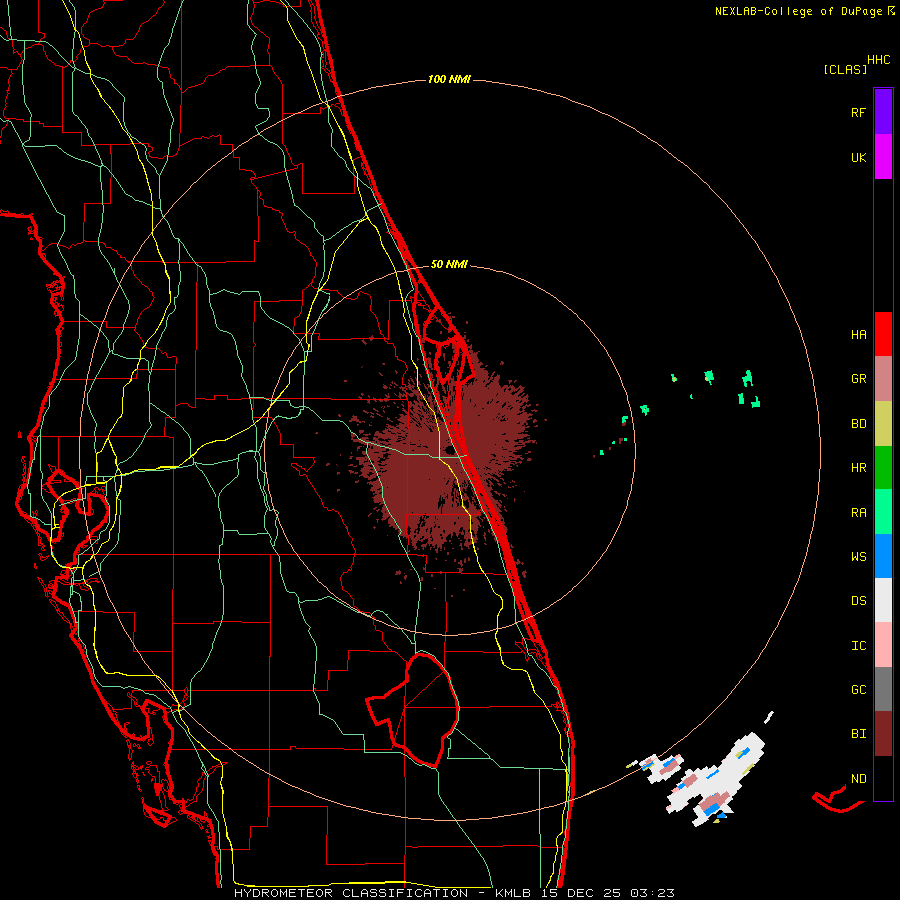Click the "GC" legend label
Image resolution: width=900 pixels, height=900 pixels.
pyautogui.click(x=858, y=690)
